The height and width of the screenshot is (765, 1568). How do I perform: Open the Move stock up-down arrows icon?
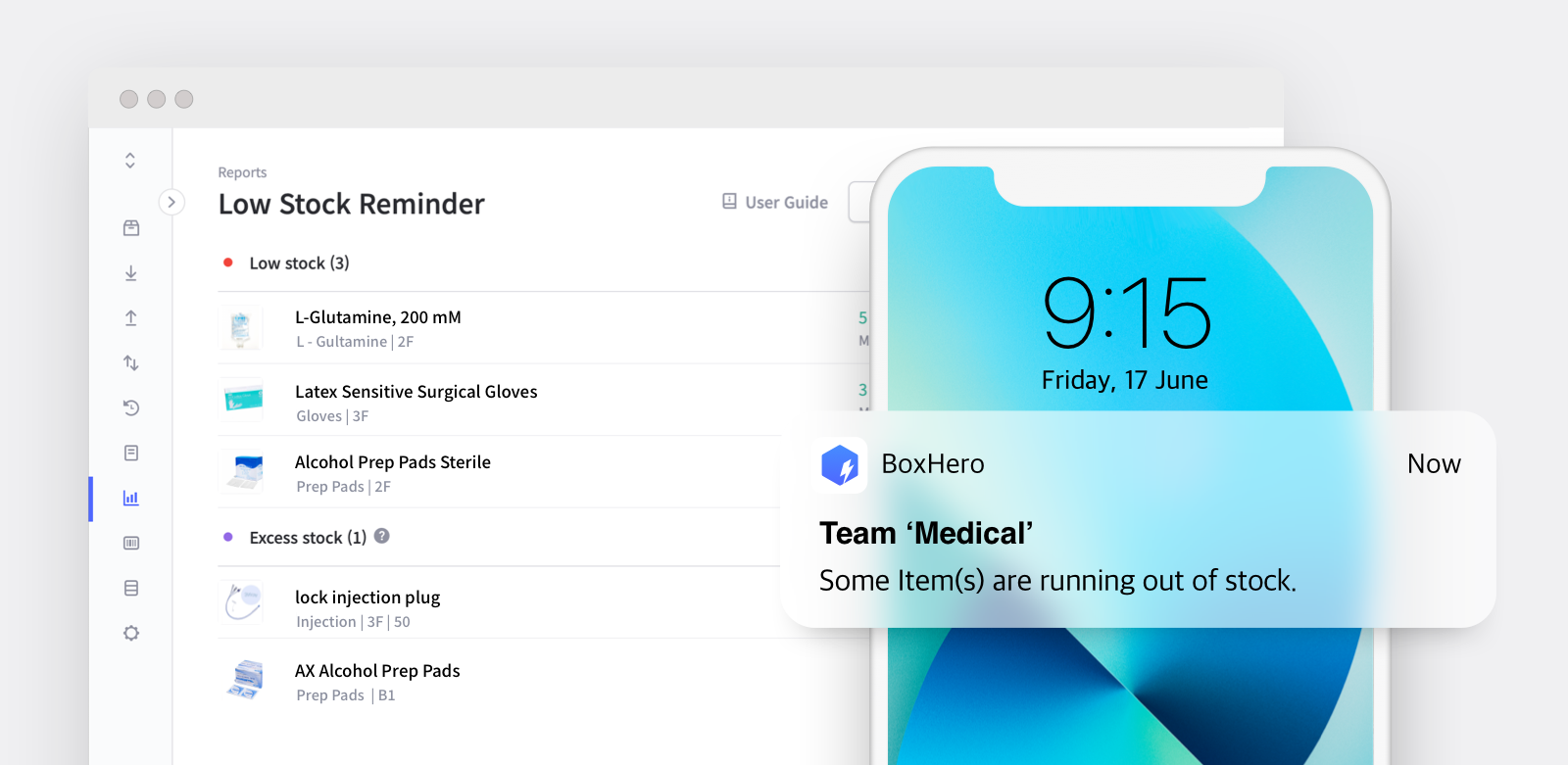point(131,363)
